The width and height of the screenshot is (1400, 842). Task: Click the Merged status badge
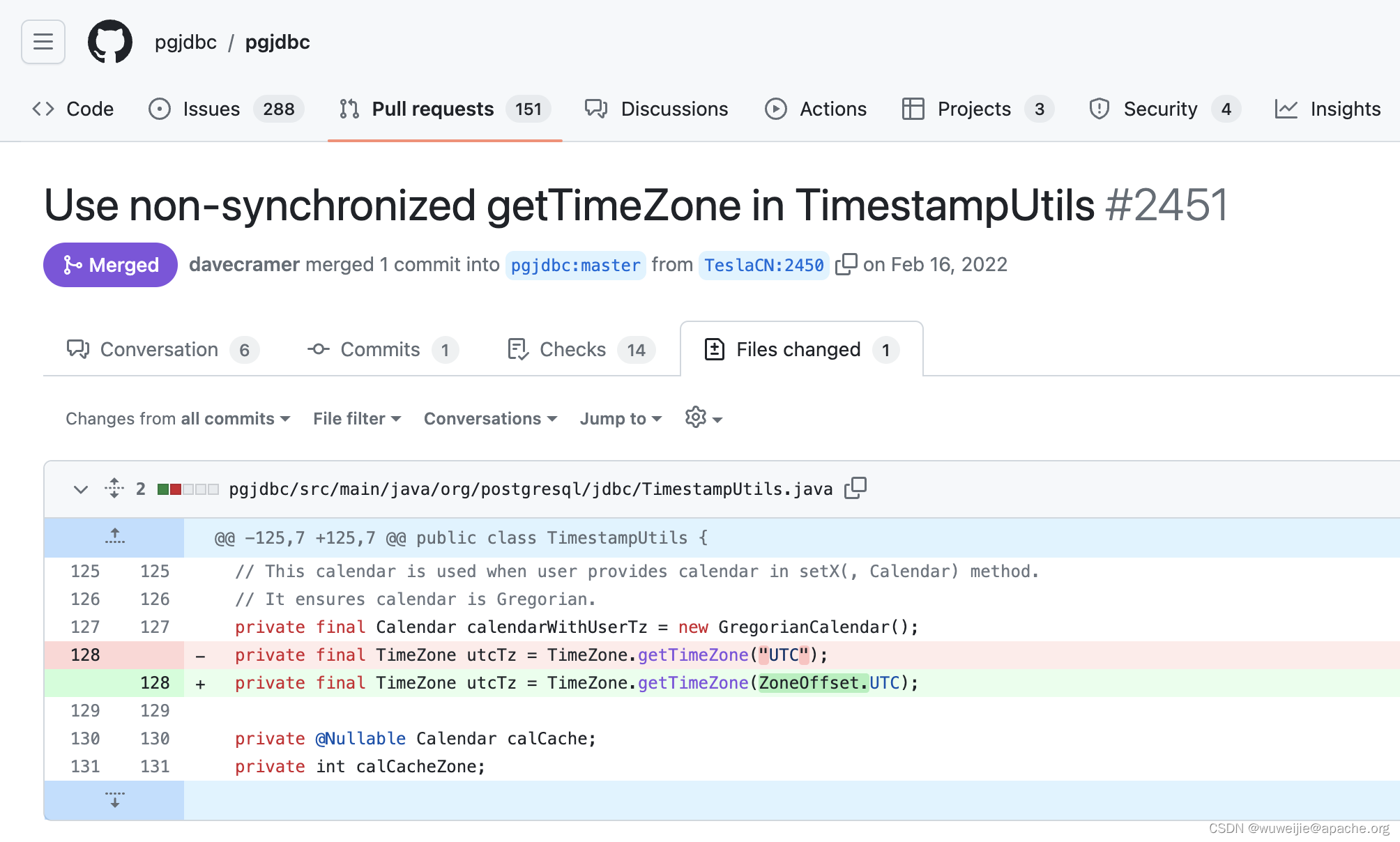tap(110, 265)
